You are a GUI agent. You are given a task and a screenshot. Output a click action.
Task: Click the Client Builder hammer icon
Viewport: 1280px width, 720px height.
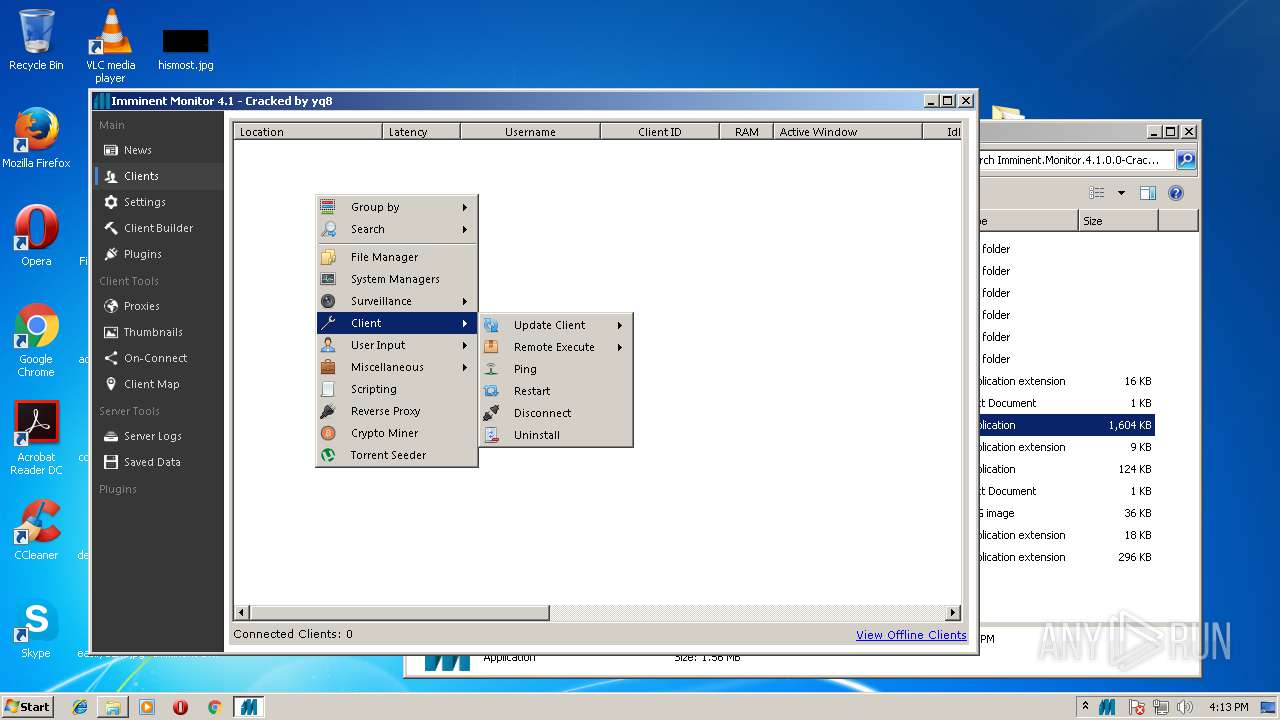pyautogui.click(x=111, y=228)
